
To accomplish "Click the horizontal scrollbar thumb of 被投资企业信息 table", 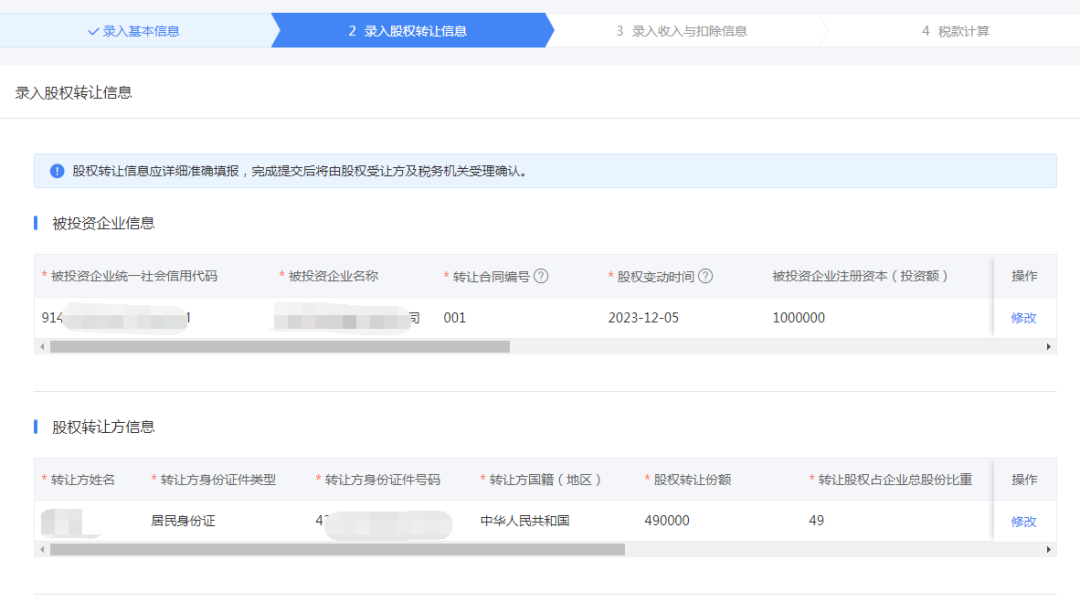I will click(280, 346).
